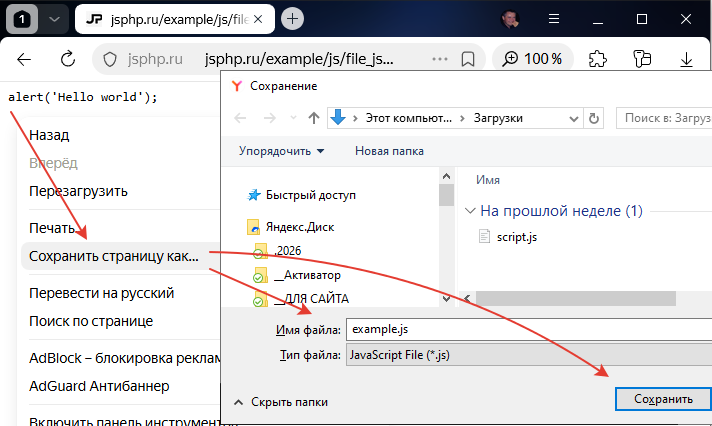The height and width of the screenshot is (426, 712).
Task: Reload the page with refresh icon
Action: click(69, 59)
